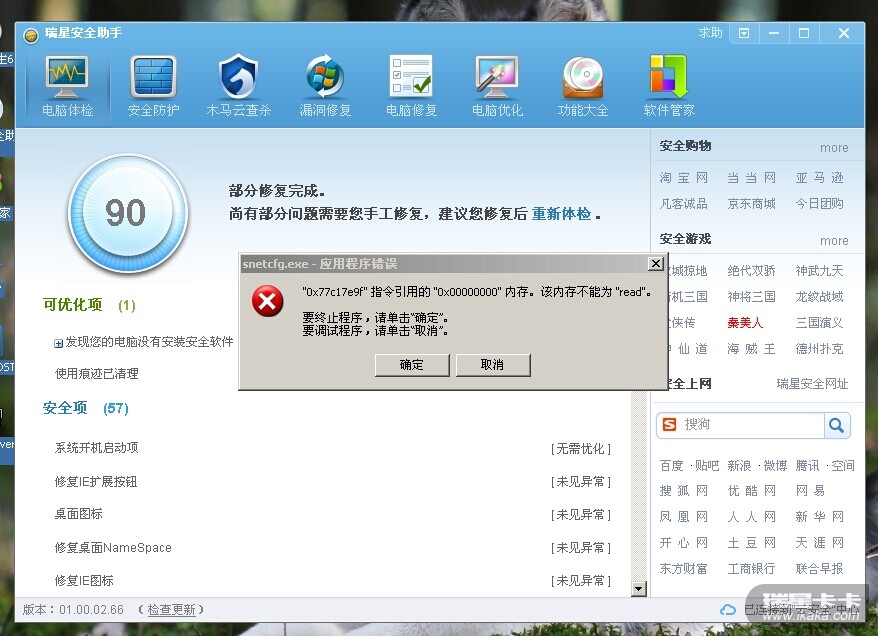Open more under 安全游戏
Screen dimensions: 878x636
coord(834,241)
